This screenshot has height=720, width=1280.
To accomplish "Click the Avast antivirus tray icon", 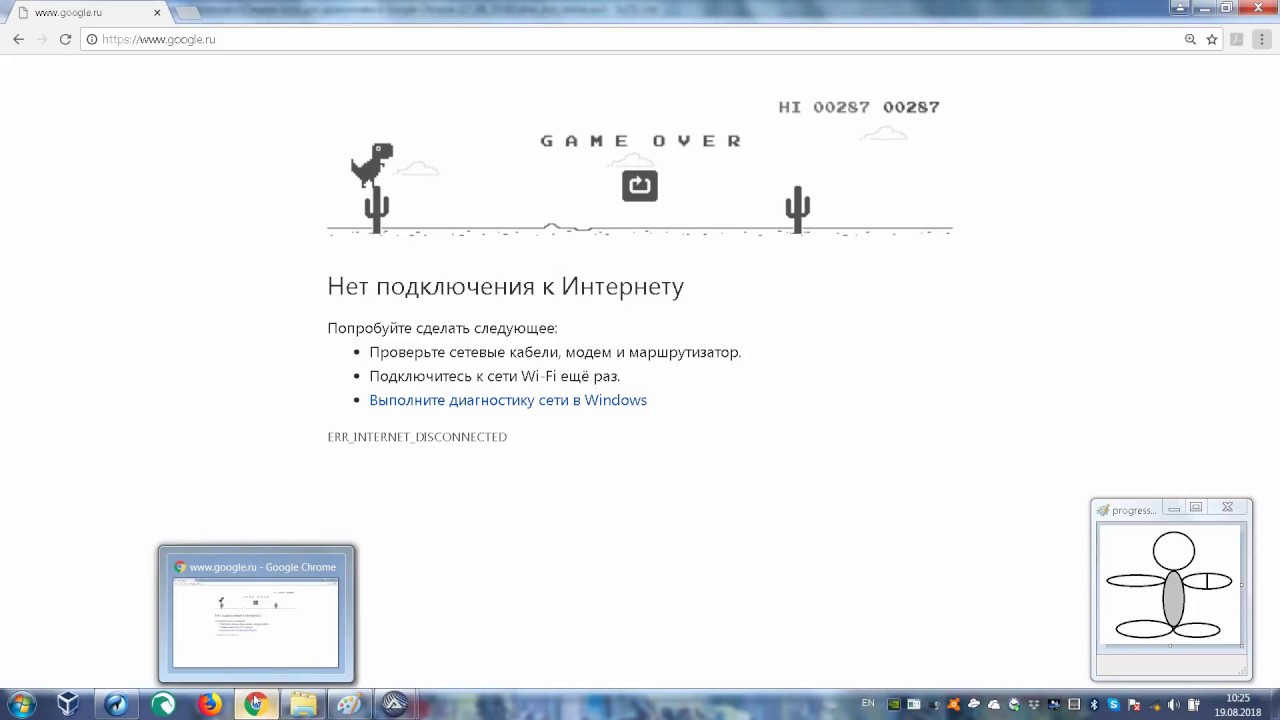I will [953, 704].
